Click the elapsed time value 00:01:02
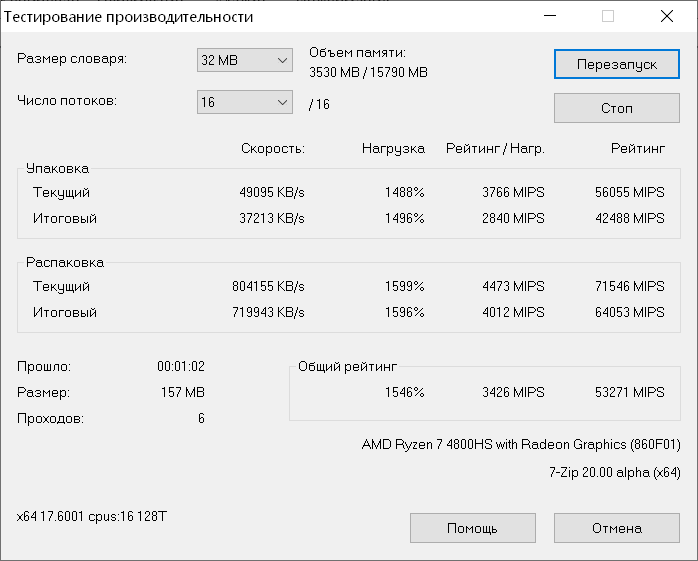The width and height of the screenshot is (698, 561). [181, 366]
